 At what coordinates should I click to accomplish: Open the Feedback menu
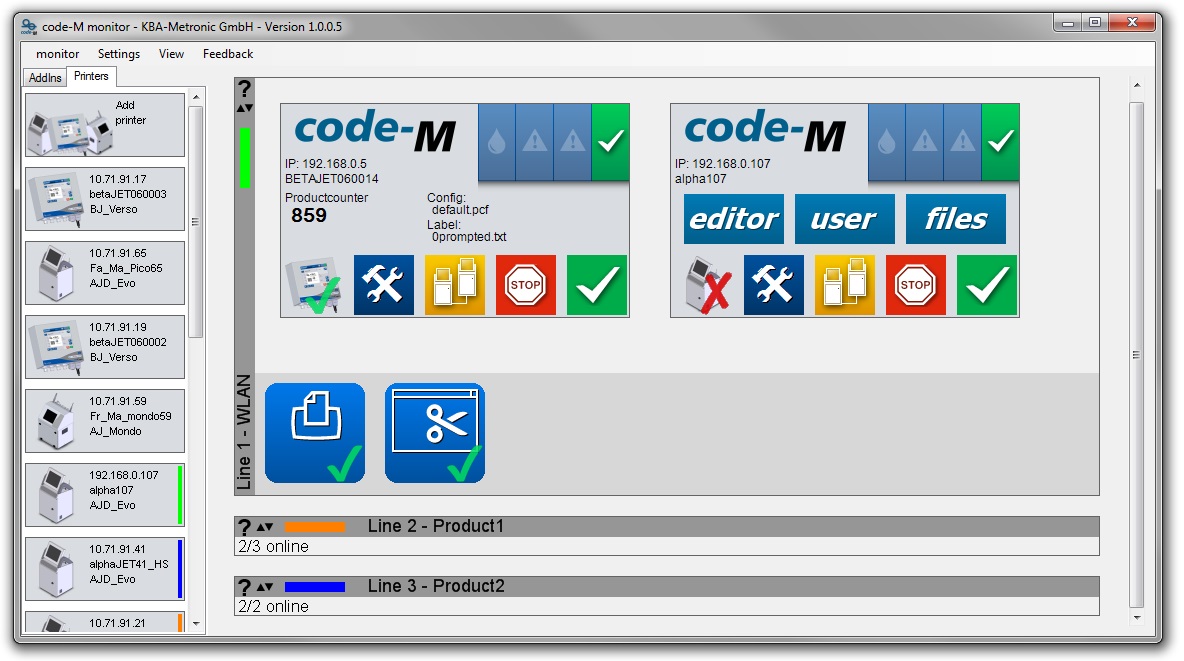227,54
